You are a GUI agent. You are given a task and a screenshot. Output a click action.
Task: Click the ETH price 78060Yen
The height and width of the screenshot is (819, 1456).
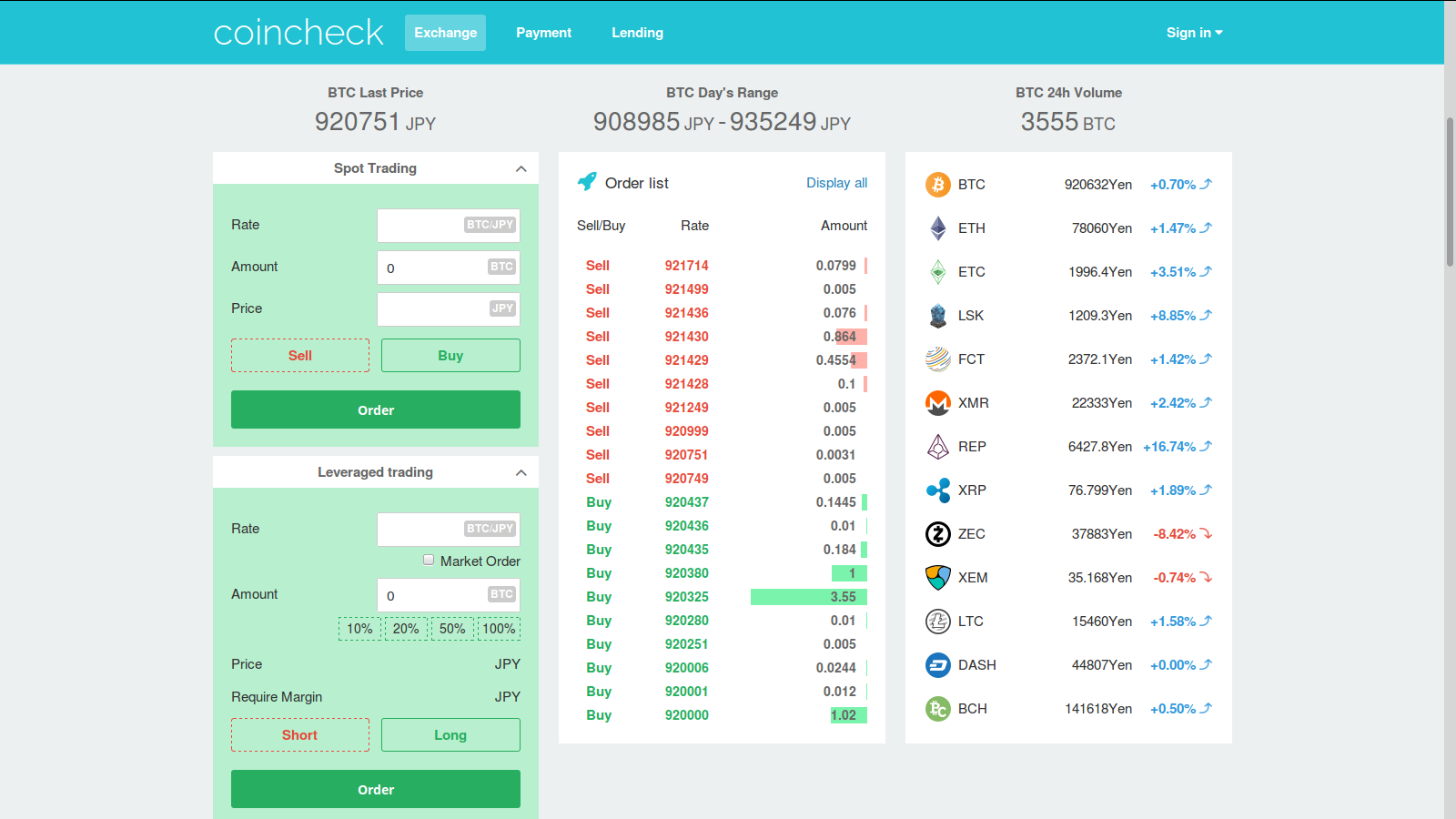[x=1102, y=228]
